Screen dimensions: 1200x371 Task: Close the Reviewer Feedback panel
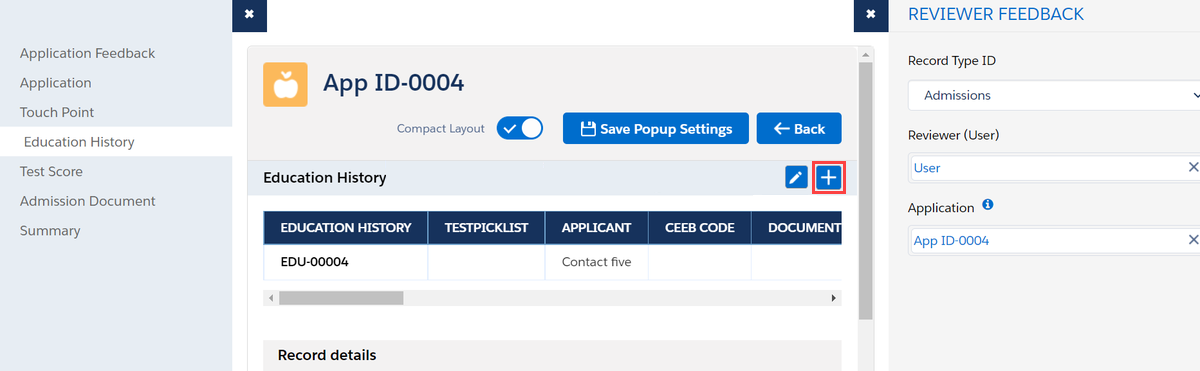[871, 15]
